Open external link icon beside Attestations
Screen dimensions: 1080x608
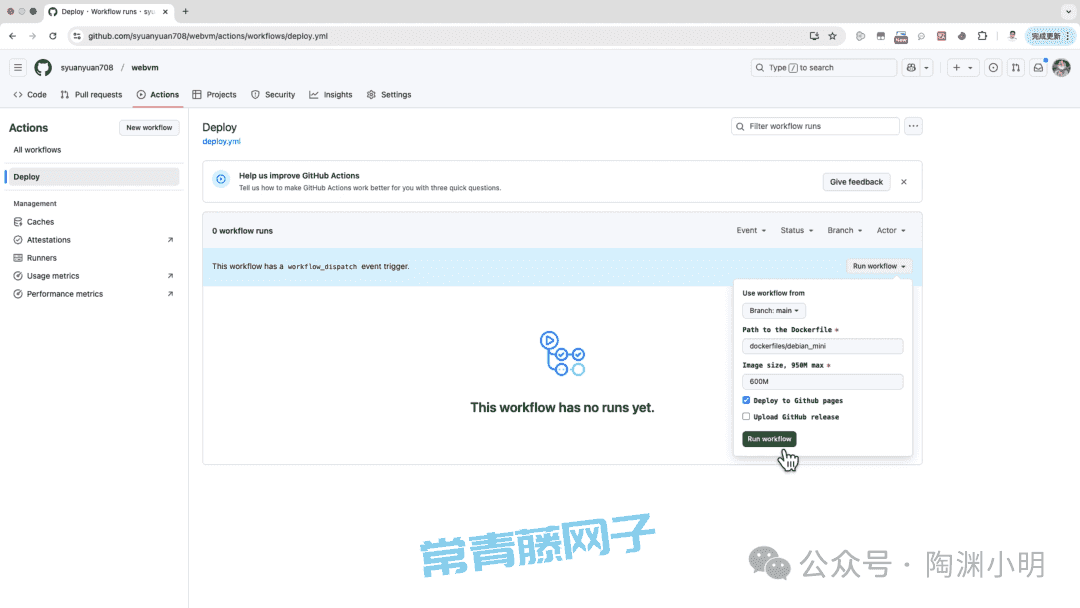coord(170,240)
